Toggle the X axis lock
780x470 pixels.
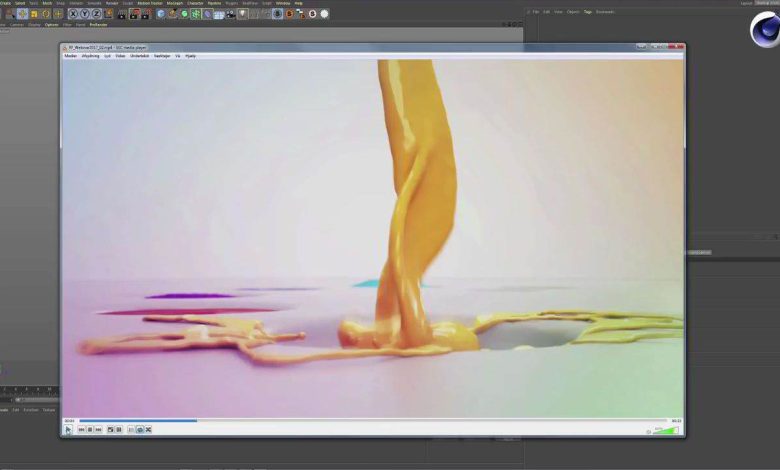73,14
